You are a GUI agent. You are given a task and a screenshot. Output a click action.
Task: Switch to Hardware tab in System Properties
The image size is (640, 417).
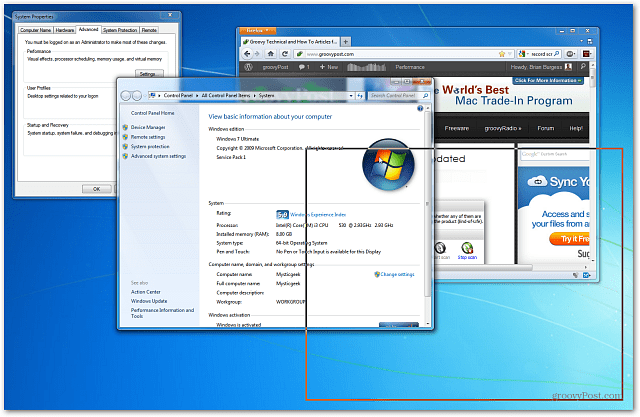click(64, 30)
